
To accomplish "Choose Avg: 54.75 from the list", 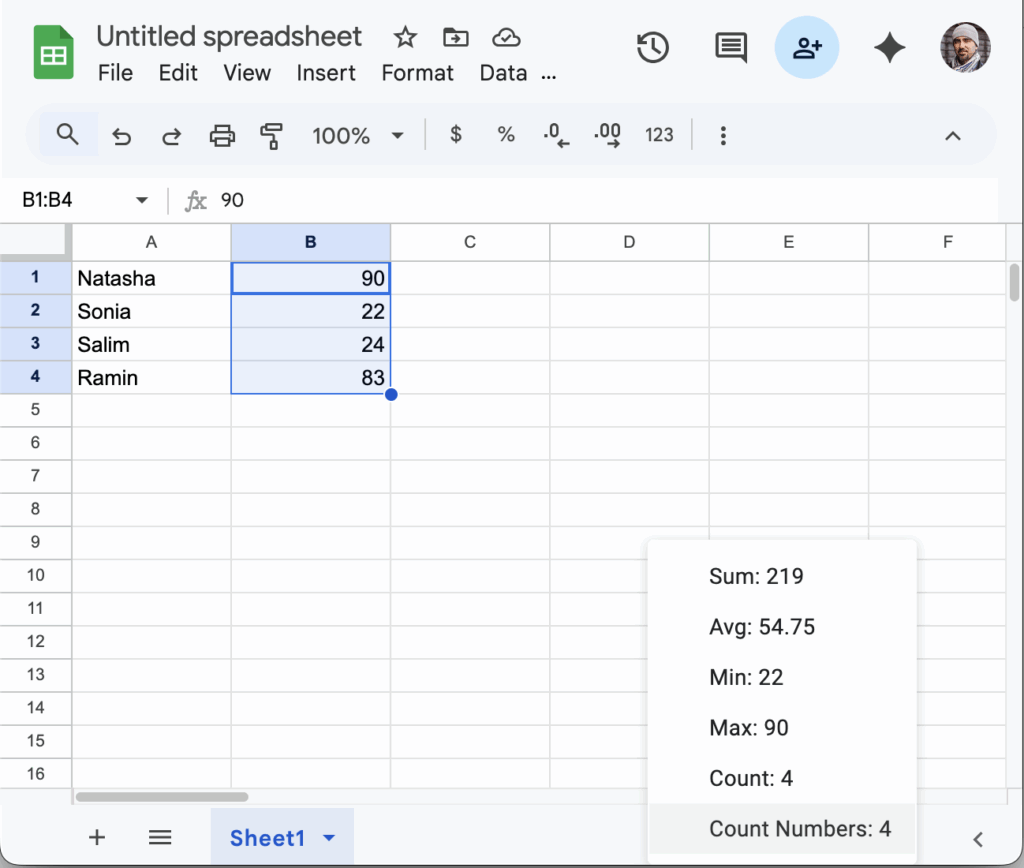I will (x=762, y=627).
